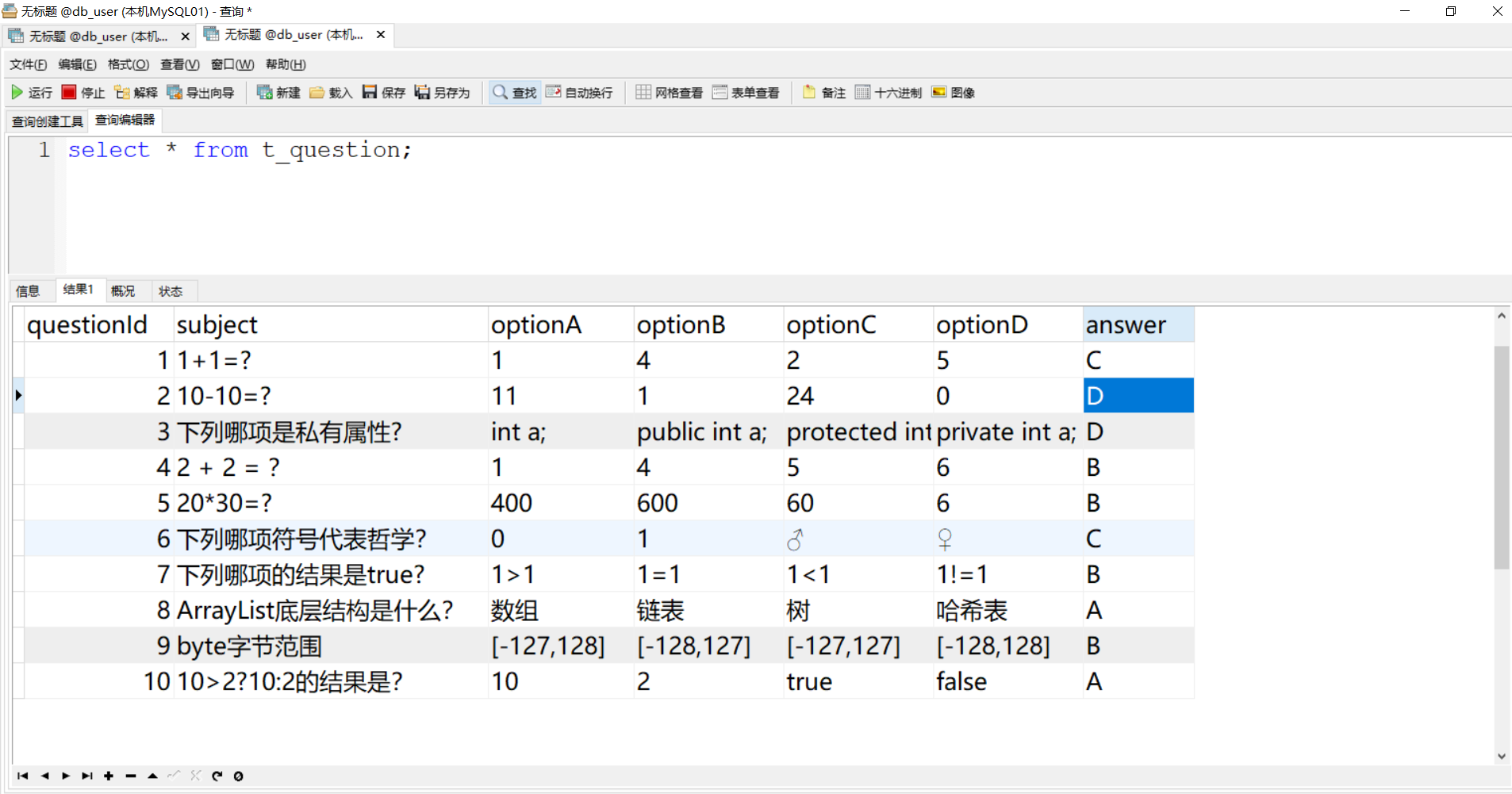The image size is (1512, 794).
Task: Select cell 'private int a;'
Action: 1008,432
